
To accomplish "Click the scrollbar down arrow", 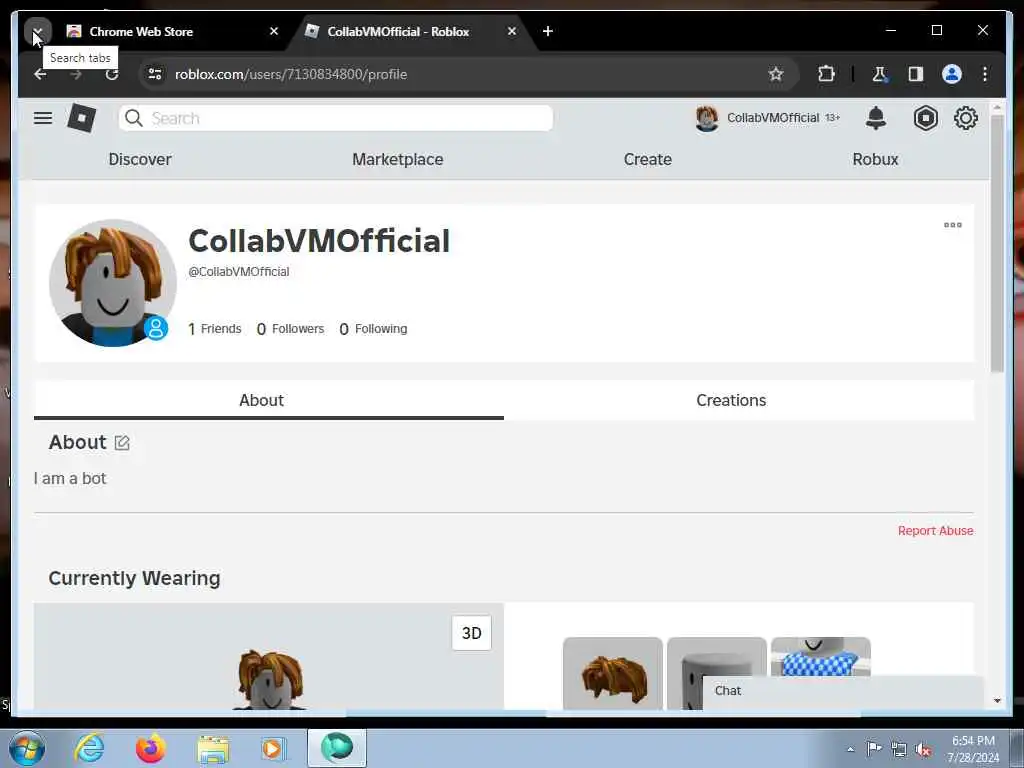I will (x=997, y=701).
